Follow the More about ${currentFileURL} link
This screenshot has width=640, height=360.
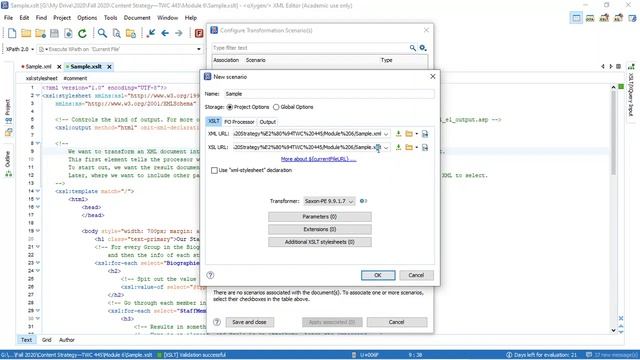pyautogui.click(x=318, y=159)
